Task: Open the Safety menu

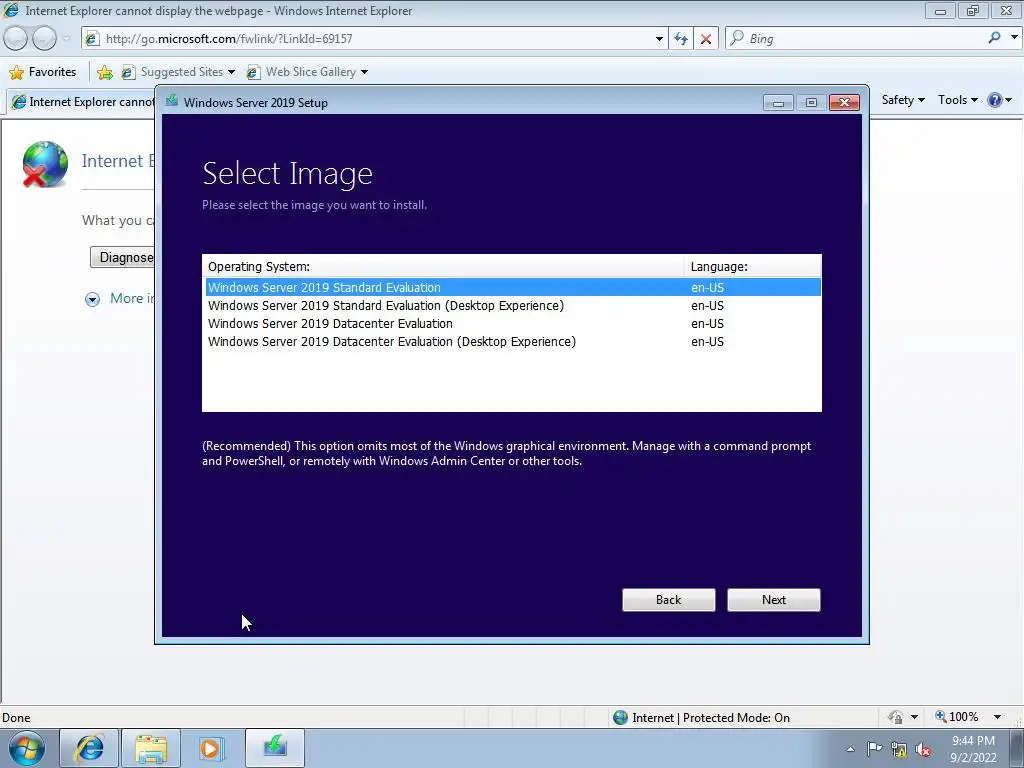Action: (x=903, y=100)
